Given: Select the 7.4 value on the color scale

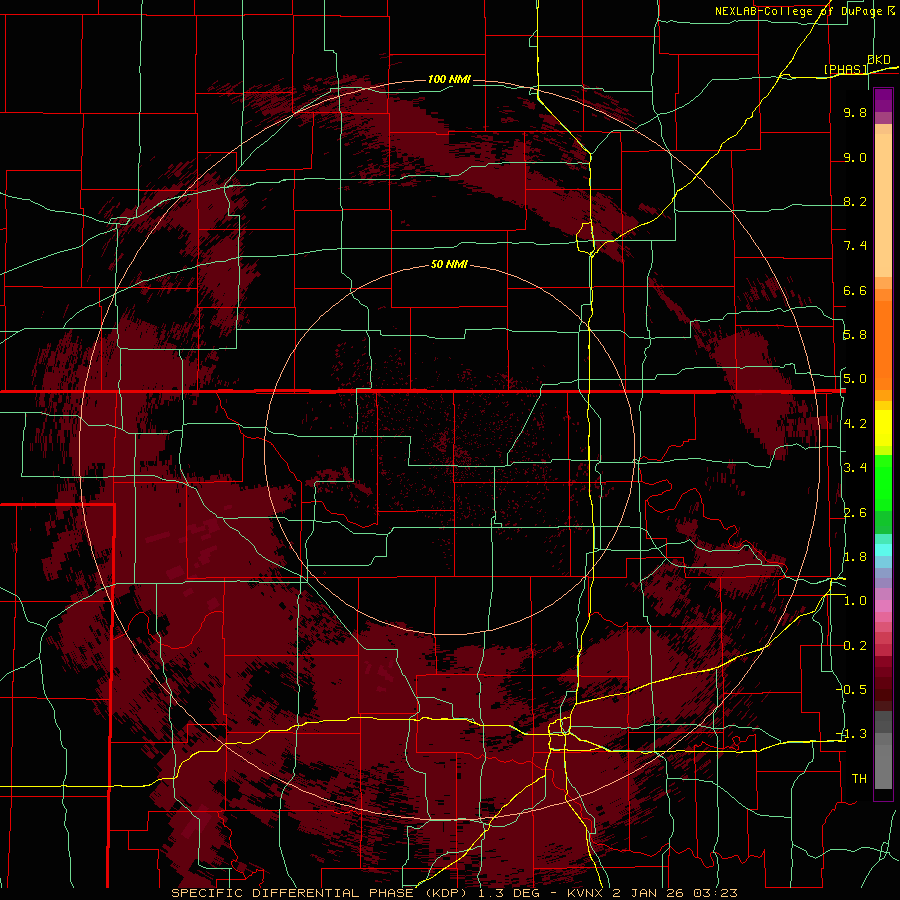Looking at the screenshot, I should 855,246.
